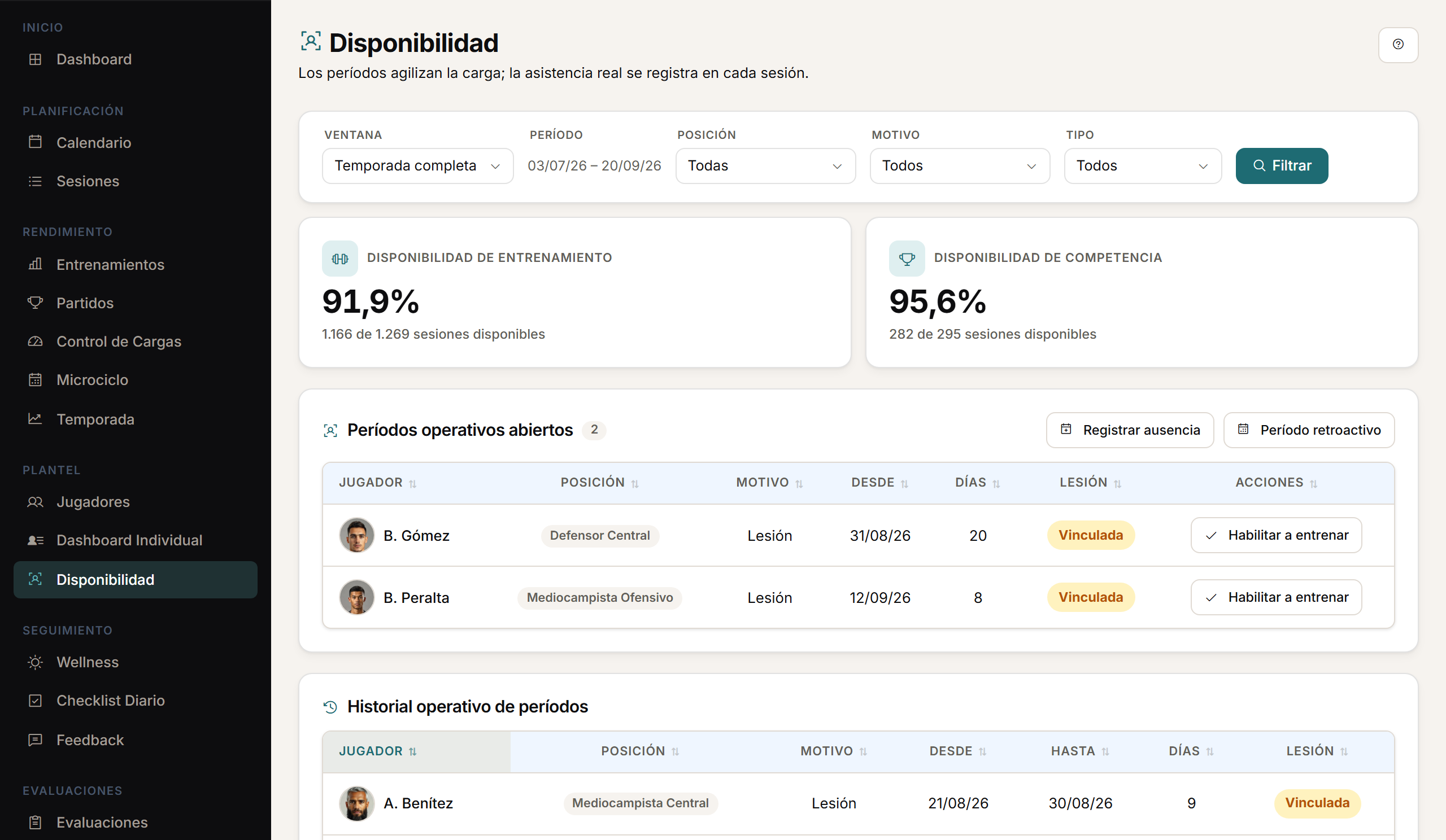This screenshot has height=840, width=1446.
Task: Click B. Peralta avatar photo
Action: click(356, 597)
